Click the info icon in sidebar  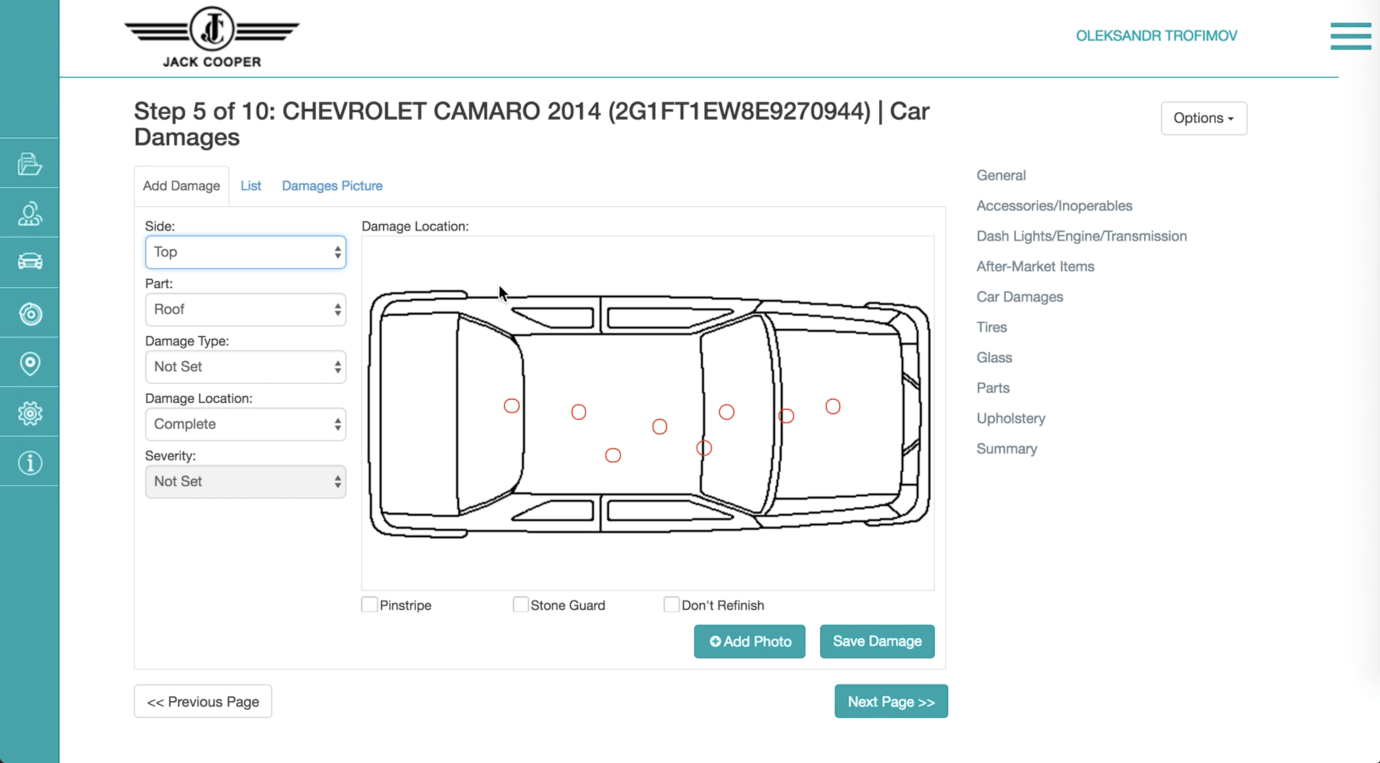pyautogui.click(x=30, y=463)
